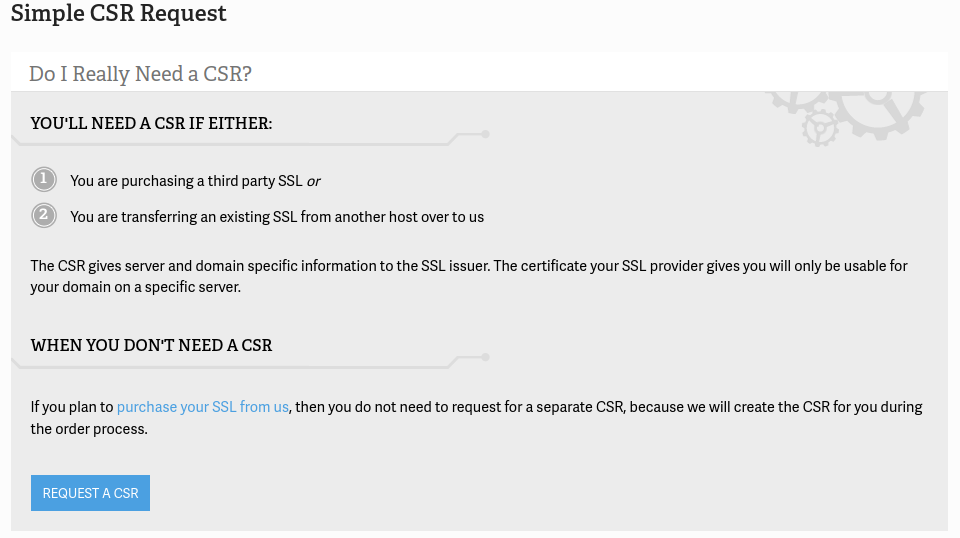Screen dimensions: 960x538
Task: Click the text the order process
Action: (89, 429)
